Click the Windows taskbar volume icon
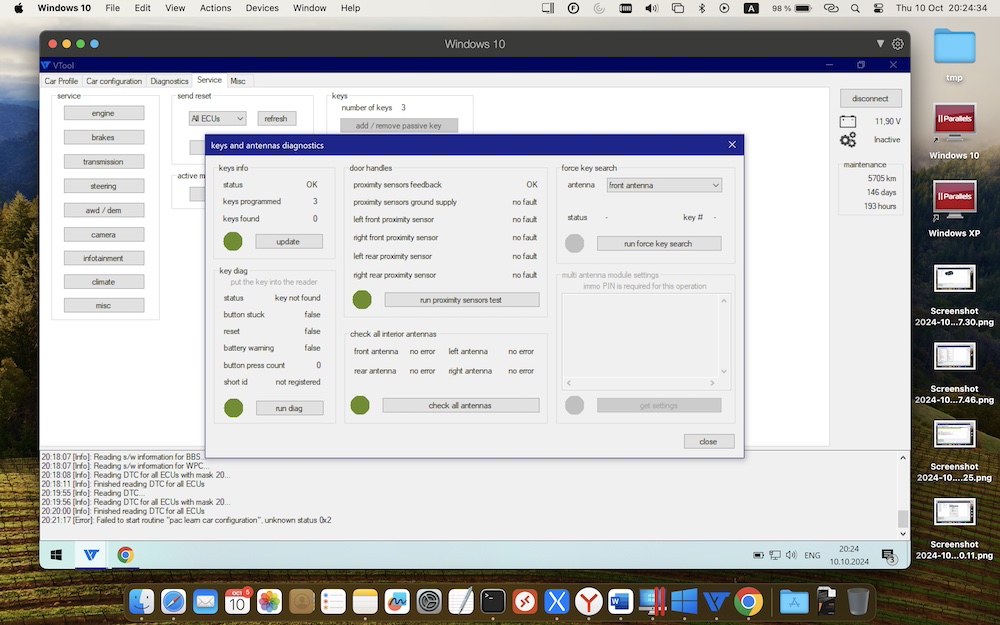Viewport: 1000px width, 625px height. [790, 555]
